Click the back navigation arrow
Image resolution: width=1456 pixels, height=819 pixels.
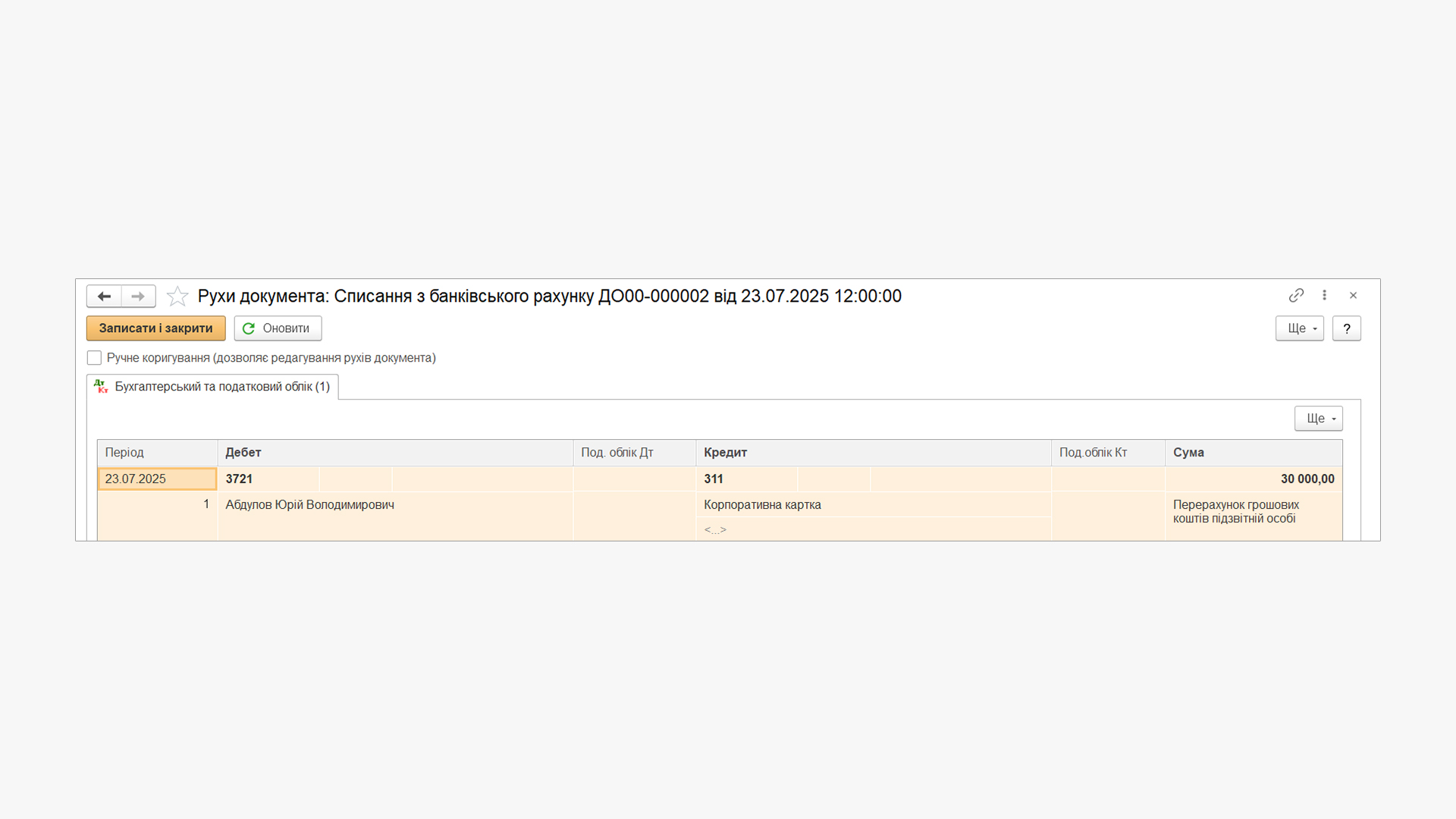tap(104, 296)
